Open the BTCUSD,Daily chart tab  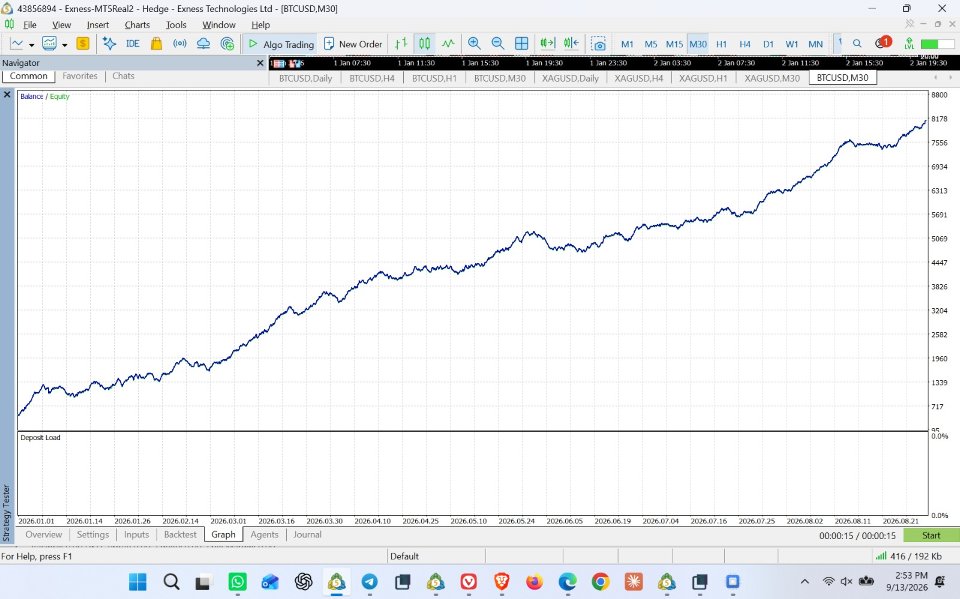coord(305,78)
